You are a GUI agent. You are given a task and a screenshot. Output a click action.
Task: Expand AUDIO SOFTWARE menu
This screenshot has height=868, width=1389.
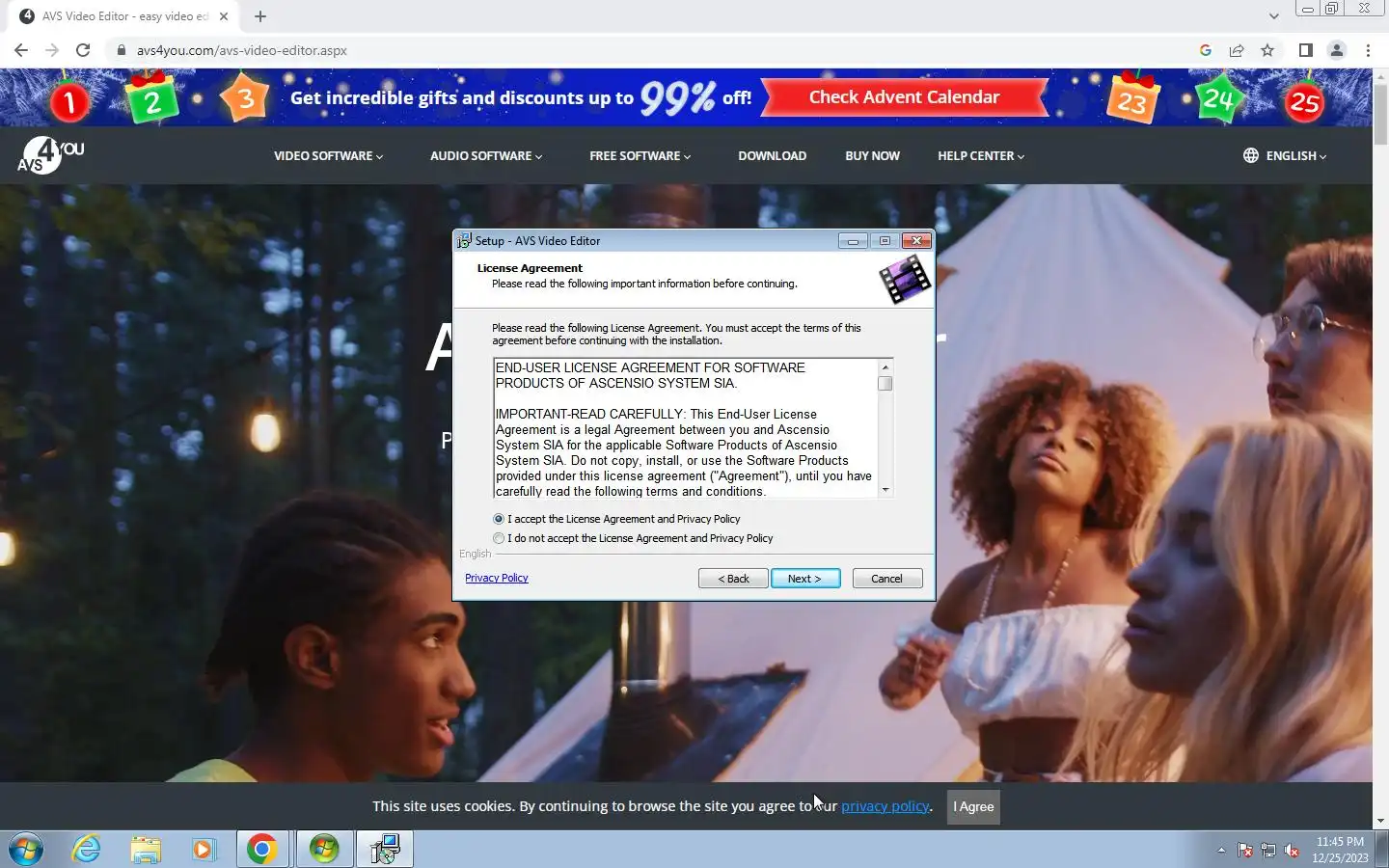pyautogui.click(x=486, y=155)
